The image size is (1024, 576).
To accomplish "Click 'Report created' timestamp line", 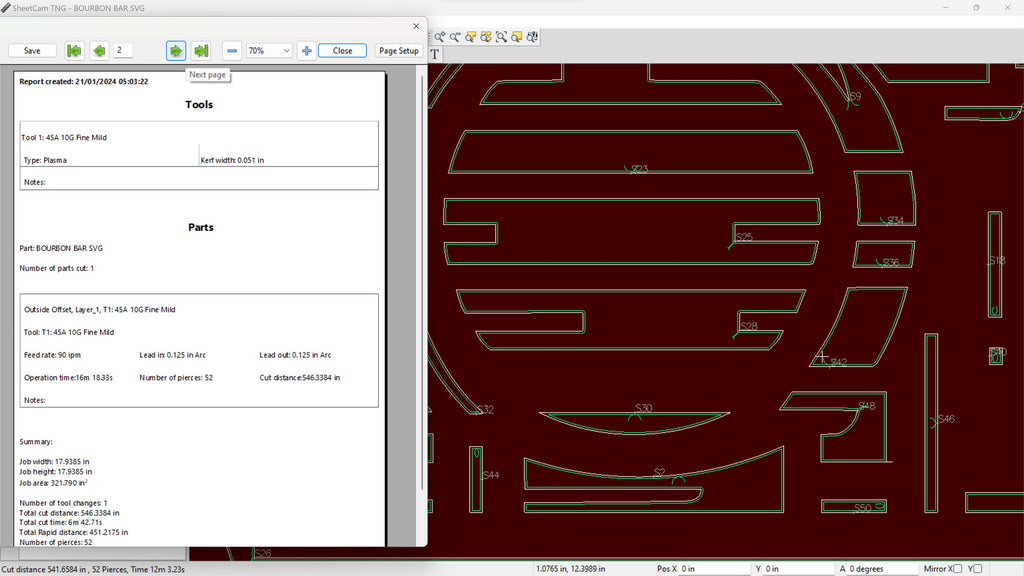I will (84, 82).
